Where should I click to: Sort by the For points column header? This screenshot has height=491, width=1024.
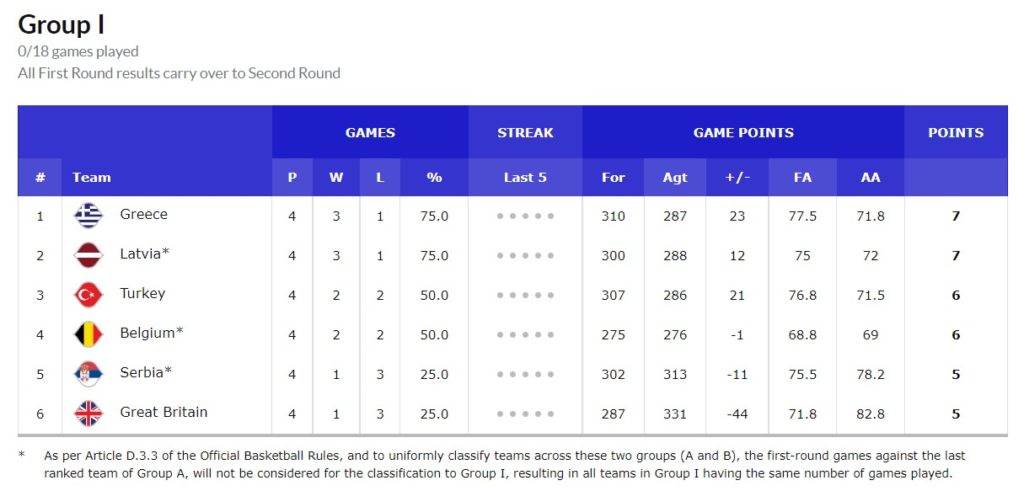[613, 178]
